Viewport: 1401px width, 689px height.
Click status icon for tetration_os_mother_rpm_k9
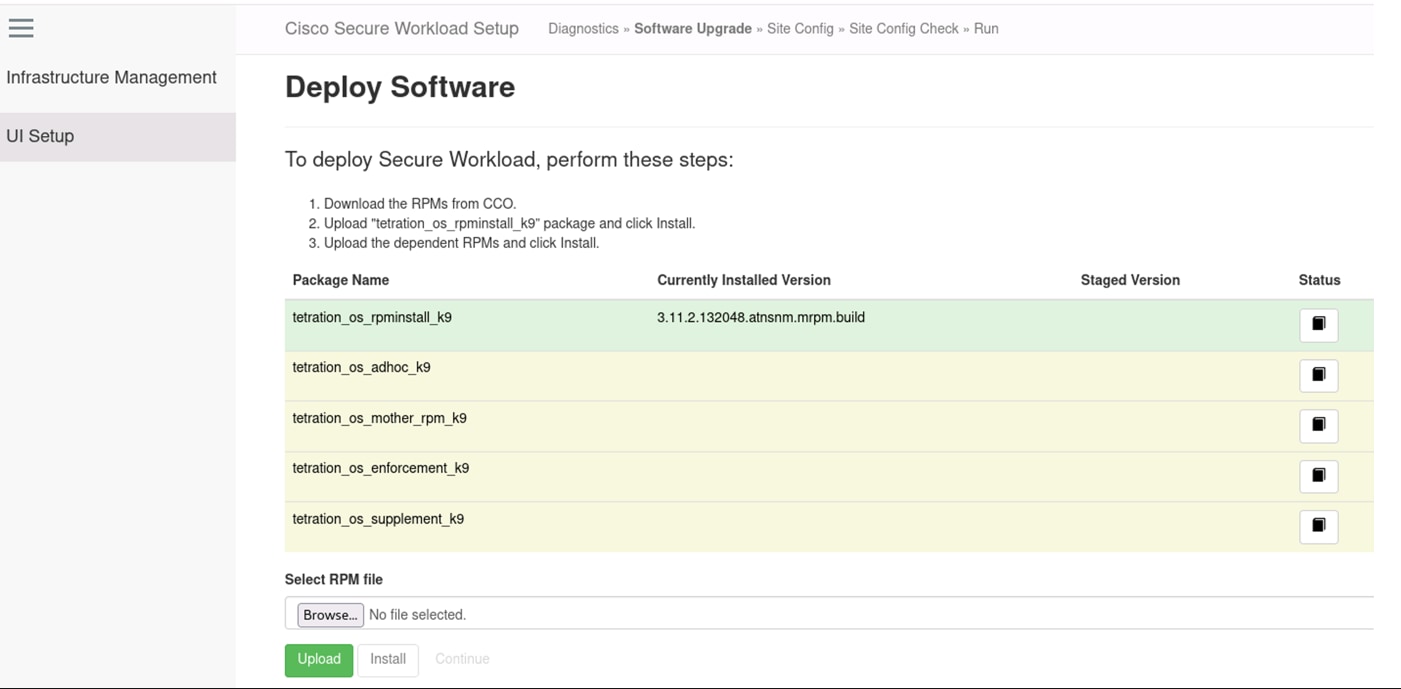1318,426
